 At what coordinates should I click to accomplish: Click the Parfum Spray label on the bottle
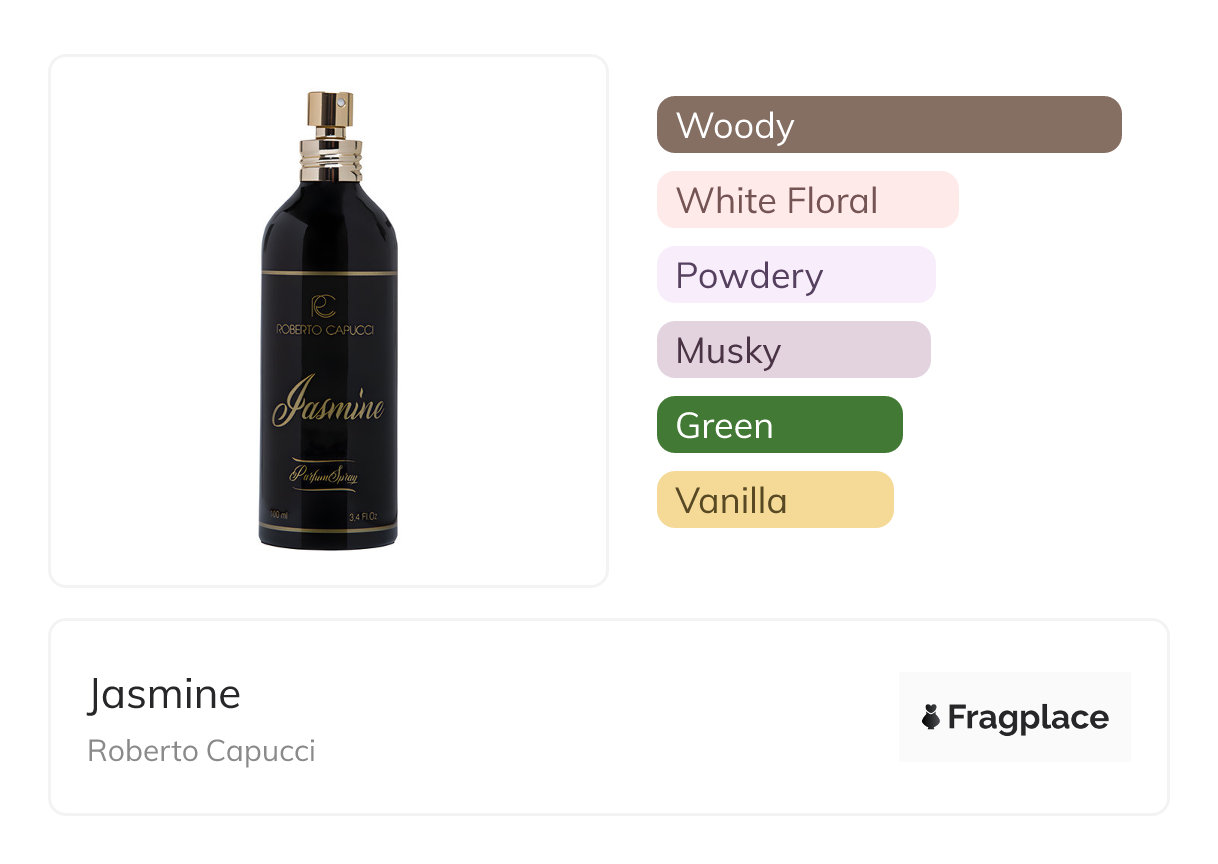pyautogui.click(x=325, y=476)
